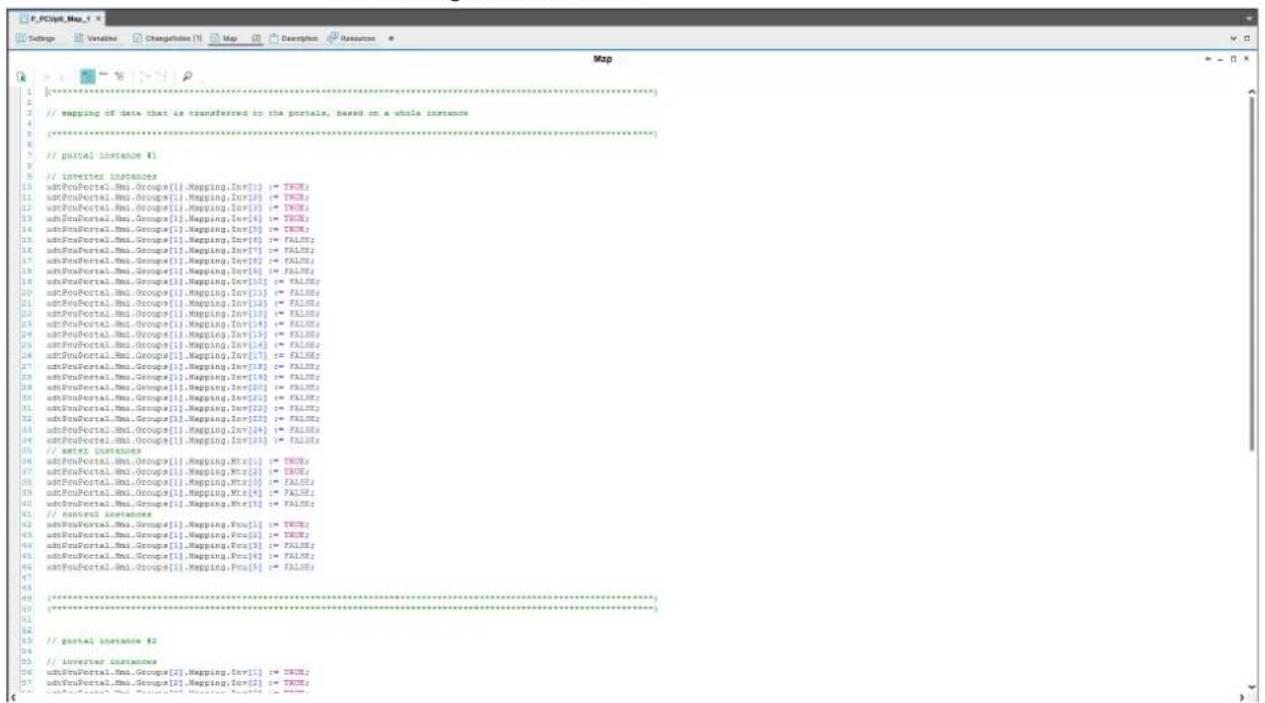Click the comment about mapping of data transferred
The image size is (1265, 703).
click(x=257, y=113)
